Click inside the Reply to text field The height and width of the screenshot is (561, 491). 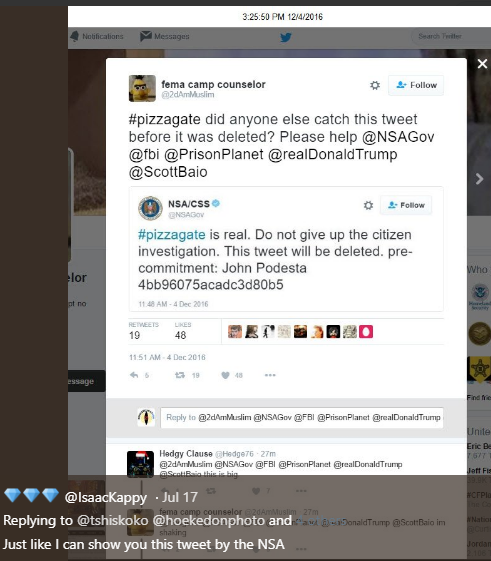click(302, 418)
